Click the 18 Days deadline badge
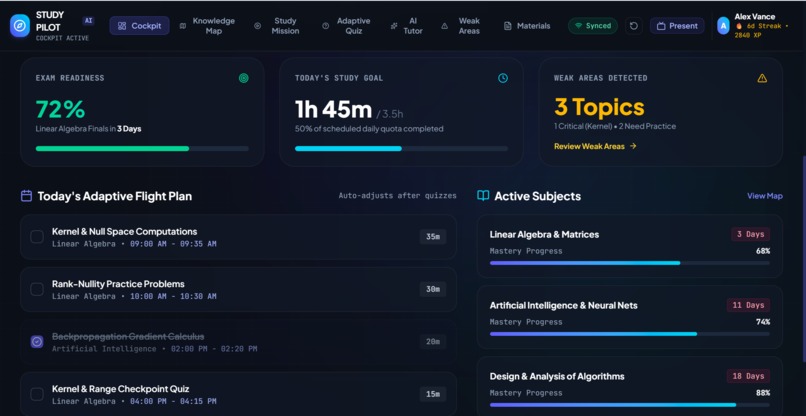806x416 pixels. click(x=748, y=376)
